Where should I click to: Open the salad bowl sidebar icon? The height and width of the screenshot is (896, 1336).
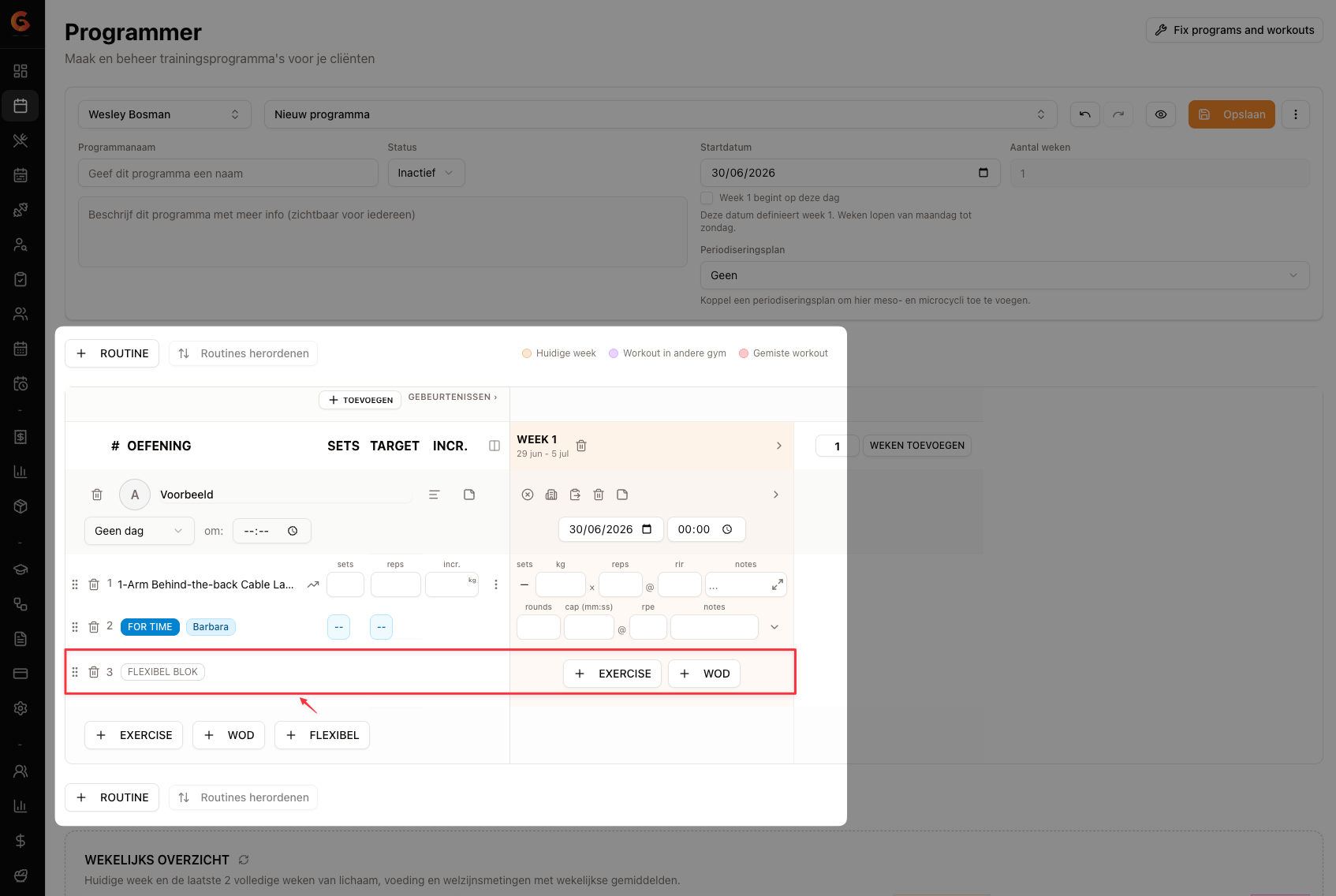(21, 875)
